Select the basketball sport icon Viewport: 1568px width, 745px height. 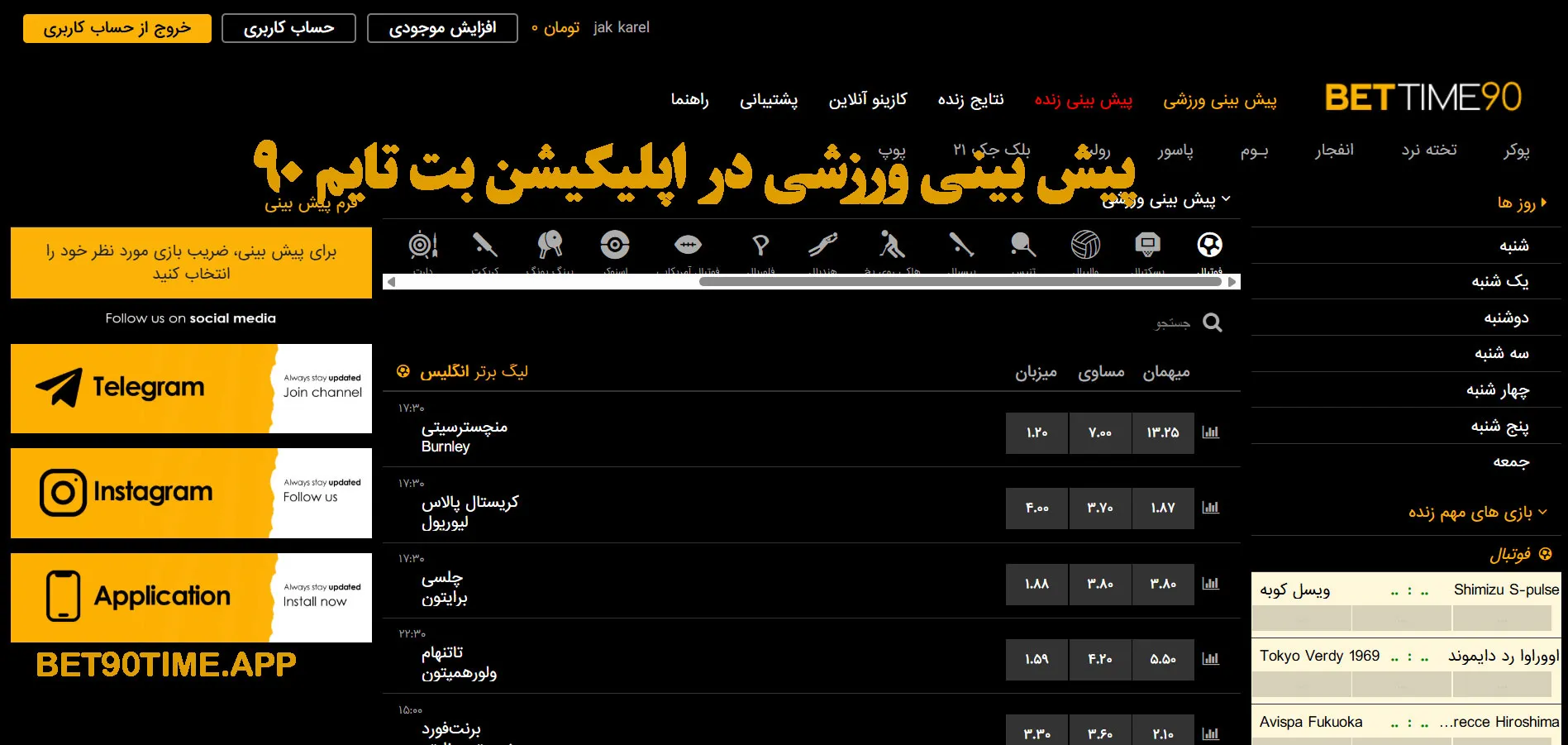point(1147,246)
